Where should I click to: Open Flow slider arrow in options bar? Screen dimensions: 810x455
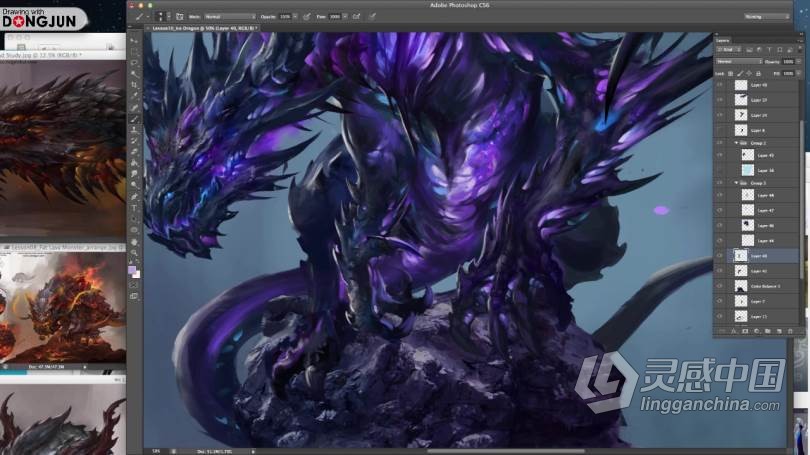tap(345, 17)
